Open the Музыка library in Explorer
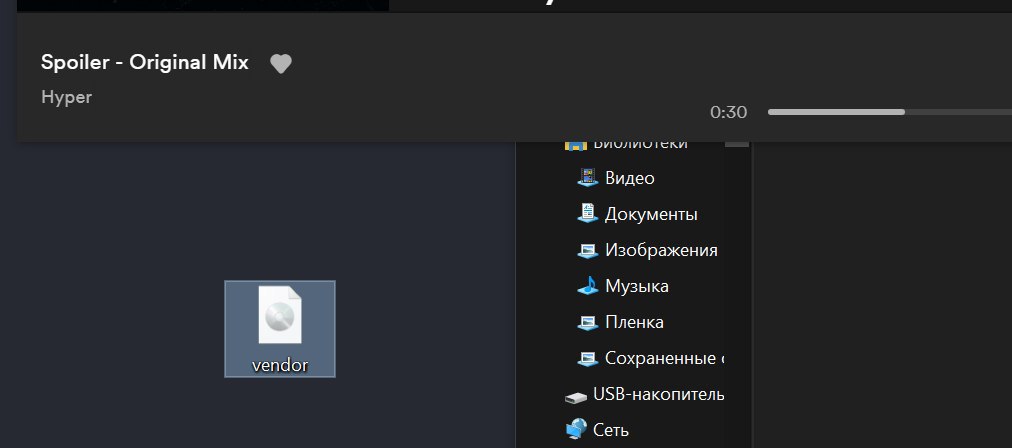 [622, 286]
